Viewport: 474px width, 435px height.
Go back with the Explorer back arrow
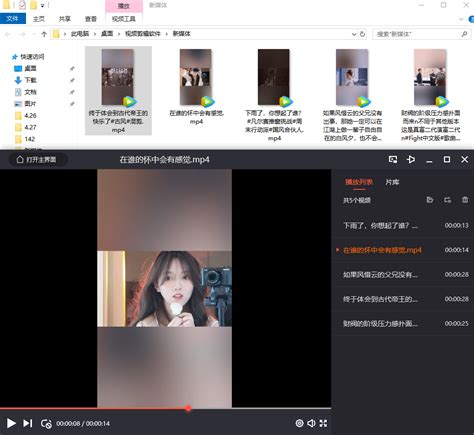tap(8, 34)
